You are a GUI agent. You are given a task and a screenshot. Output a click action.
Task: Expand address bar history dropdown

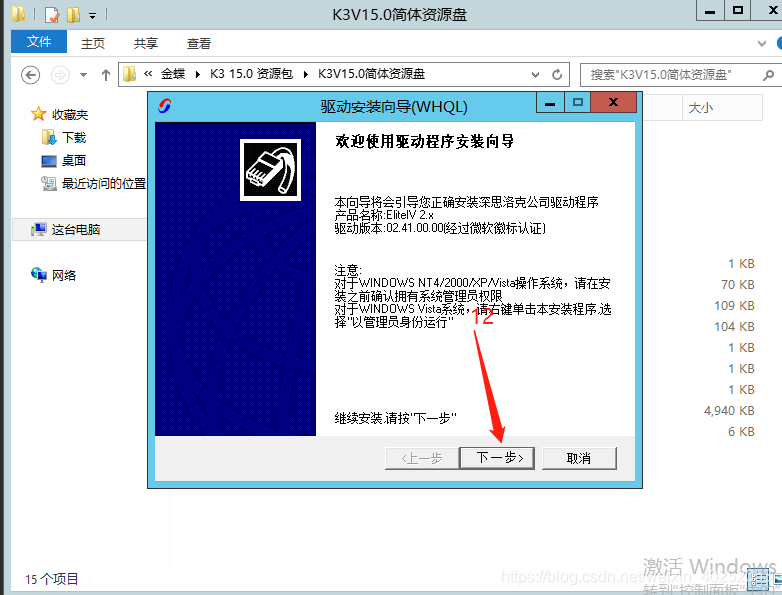coord(535,75)
